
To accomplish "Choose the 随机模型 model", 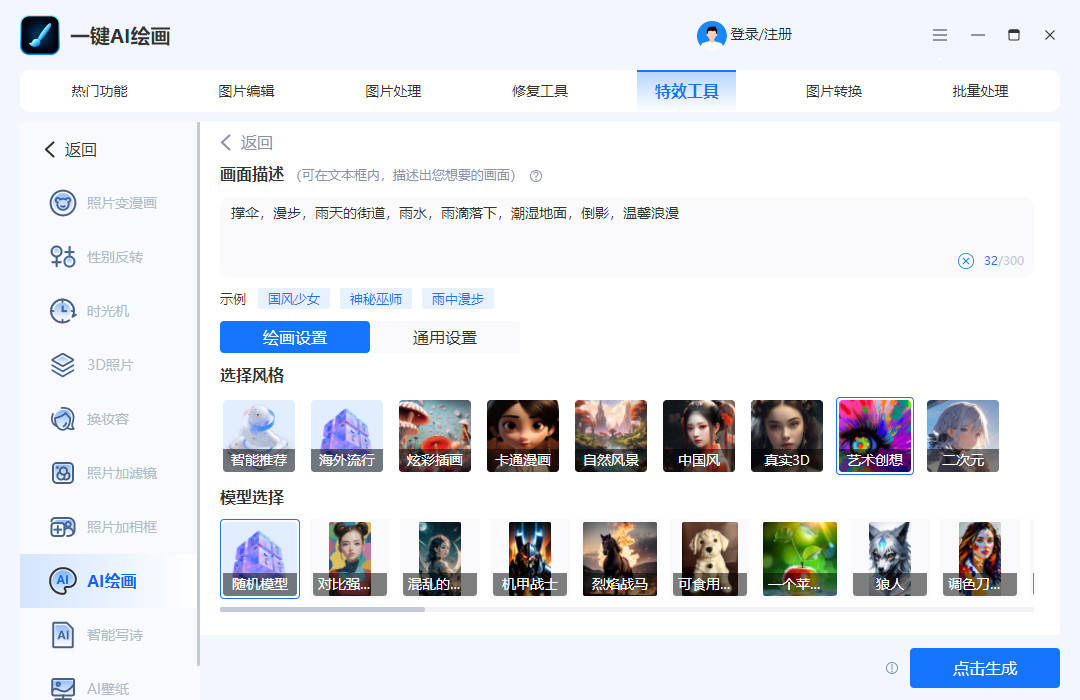I will pyautogui.click(x=260, y=559).
